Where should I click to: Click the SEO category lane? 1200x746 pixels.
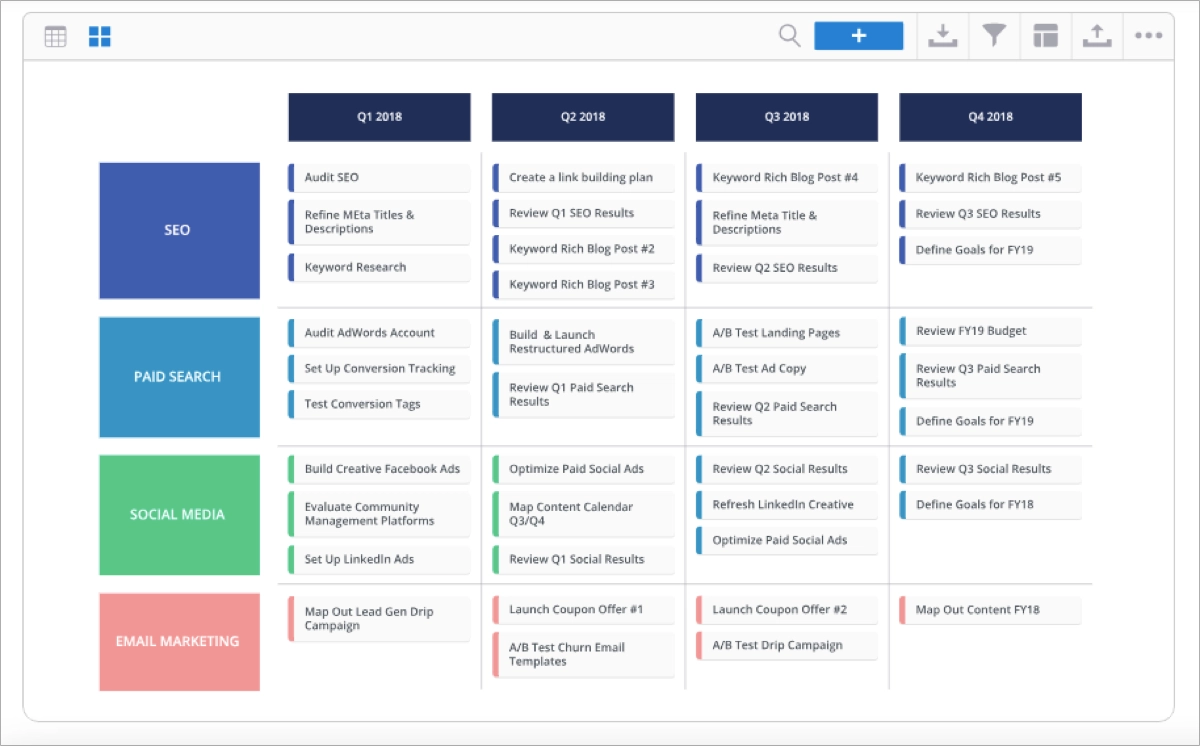(179, 230)
